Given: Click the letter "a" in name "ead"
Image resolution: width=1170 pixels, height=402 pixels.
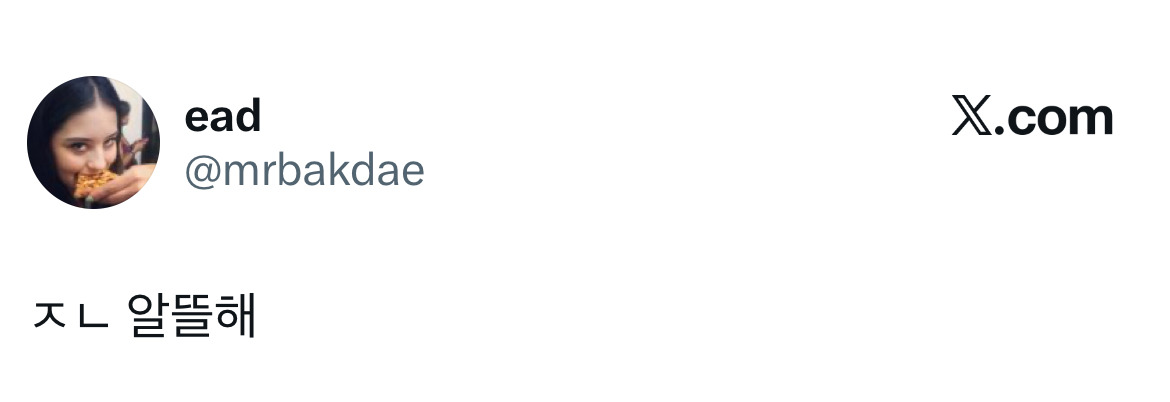Looking at the screenshot, I should tap(221, 118).
